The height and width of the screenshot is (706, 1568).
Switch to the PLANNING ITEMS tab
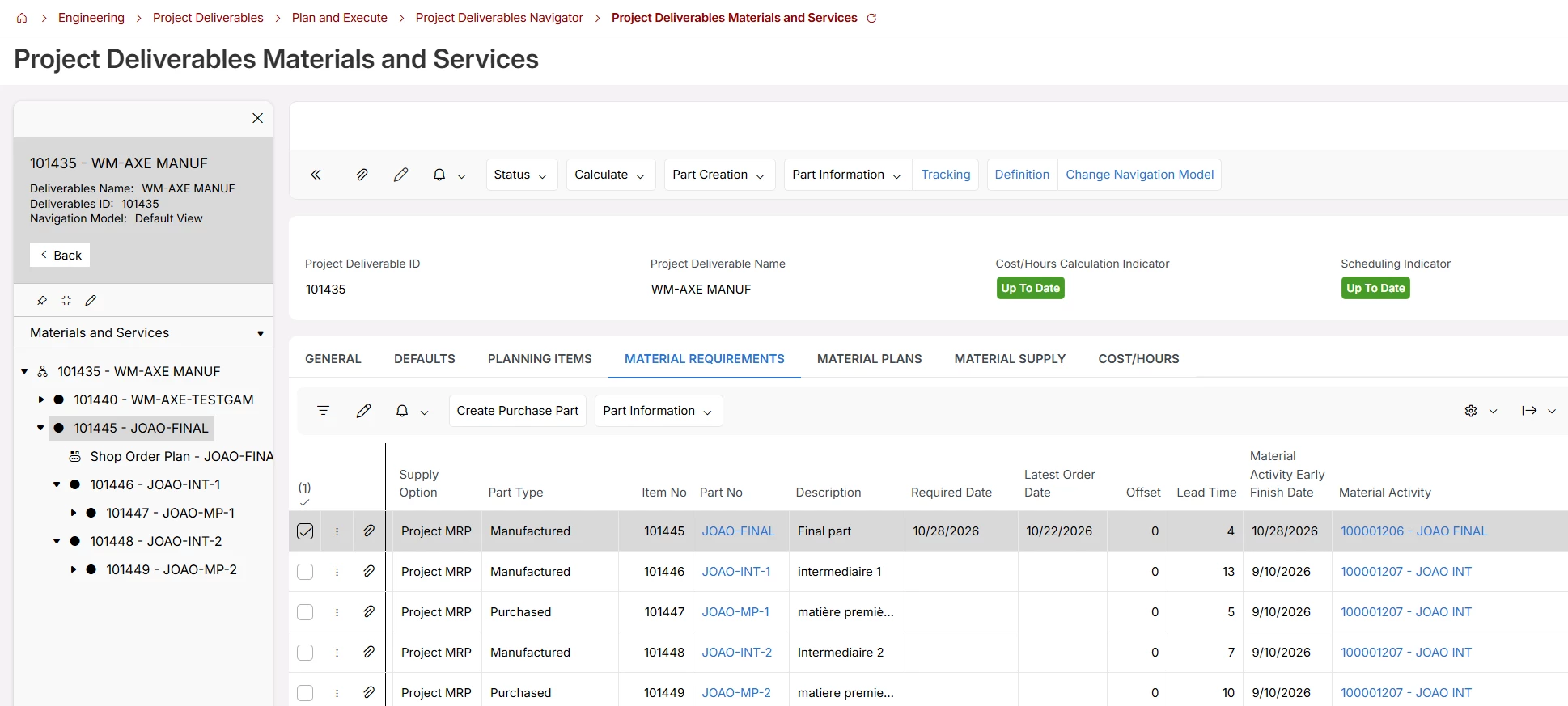(x=540, y=359)
